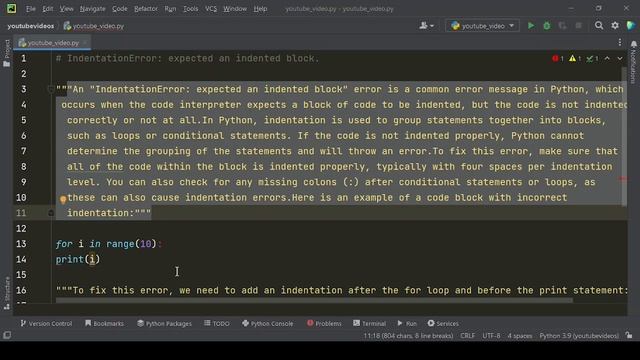
Task: Open the Terminal tool window
Action: click(x=369, y=323)
